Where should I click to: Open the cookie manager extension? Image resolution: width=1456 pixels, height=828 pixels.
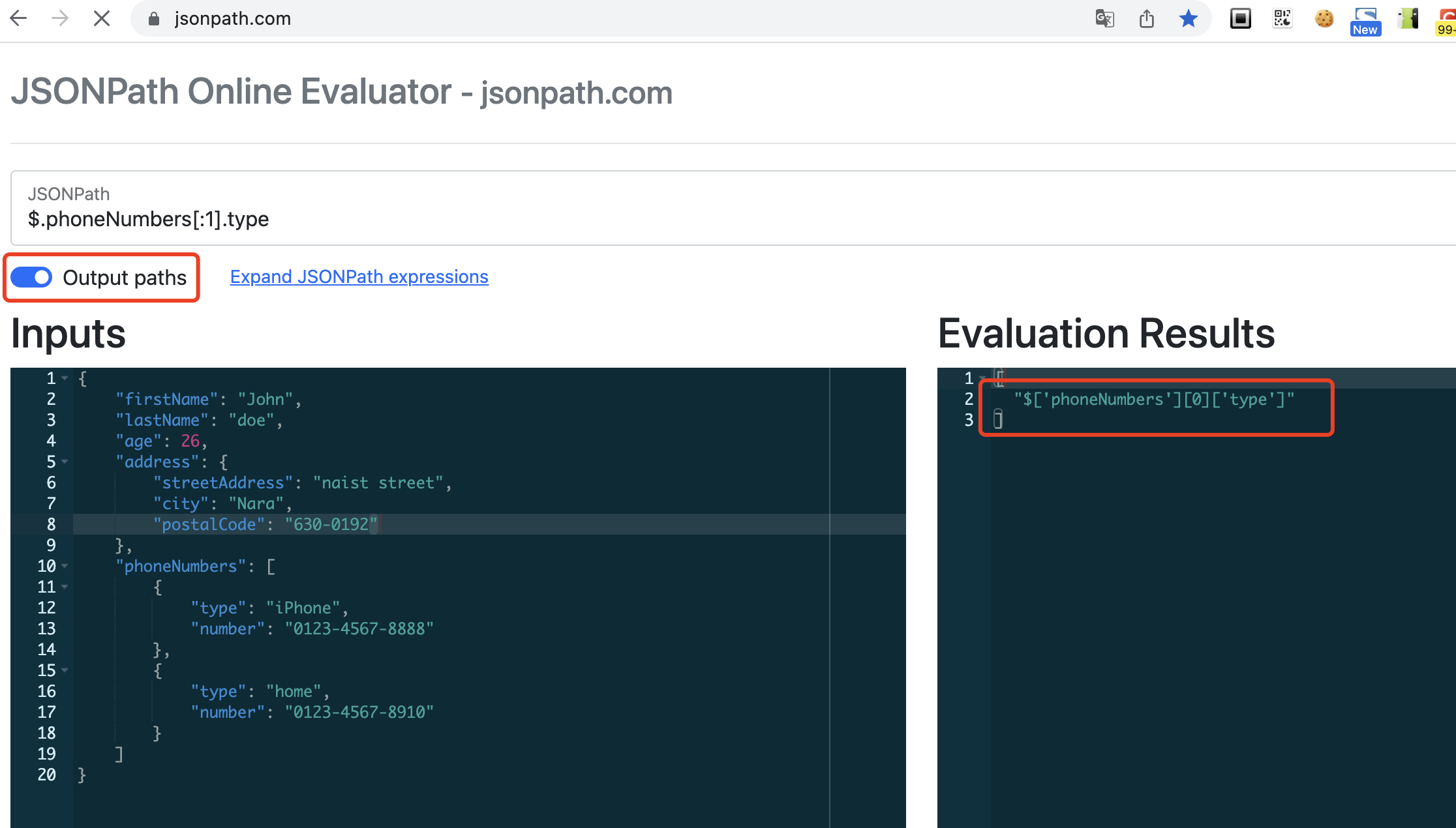point(1324,18)
